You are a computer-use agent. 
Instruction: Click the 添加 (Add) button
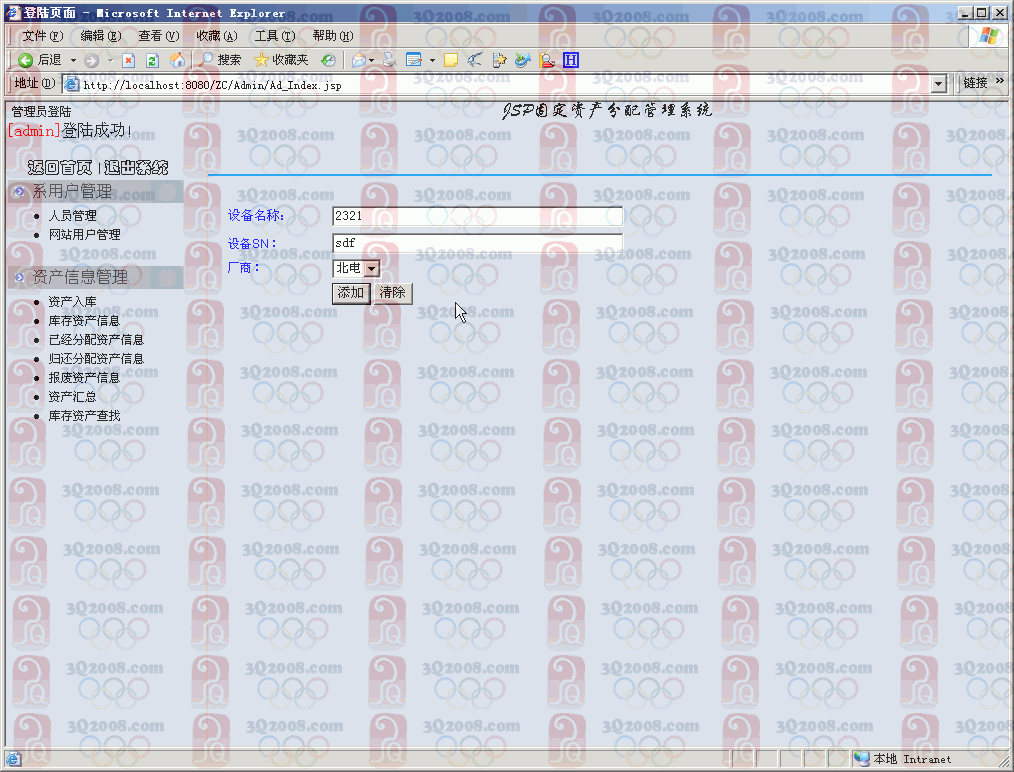pos(351,293)
